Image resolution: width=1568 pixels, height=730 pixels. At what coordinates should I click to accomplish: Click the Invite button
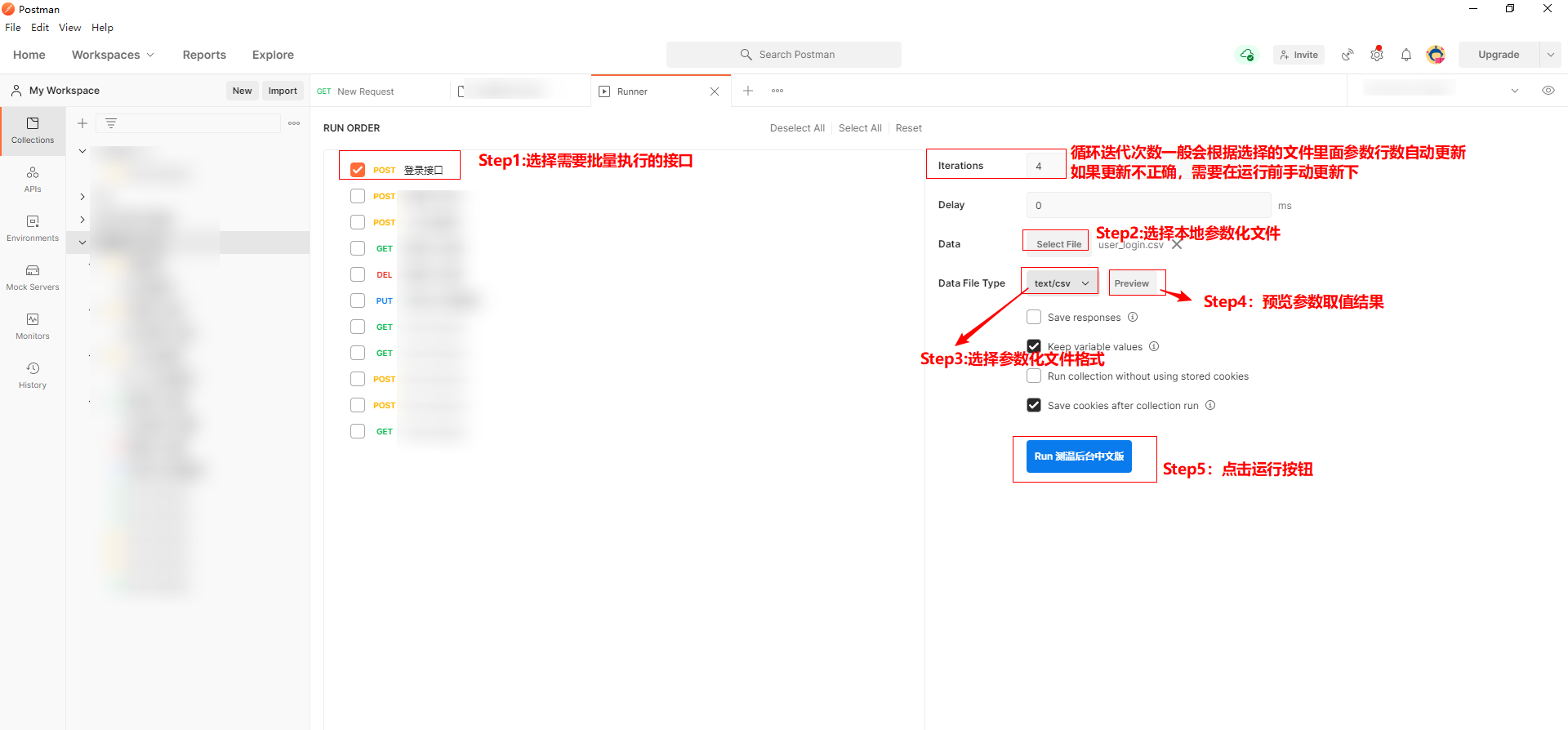coord(1298,55)
